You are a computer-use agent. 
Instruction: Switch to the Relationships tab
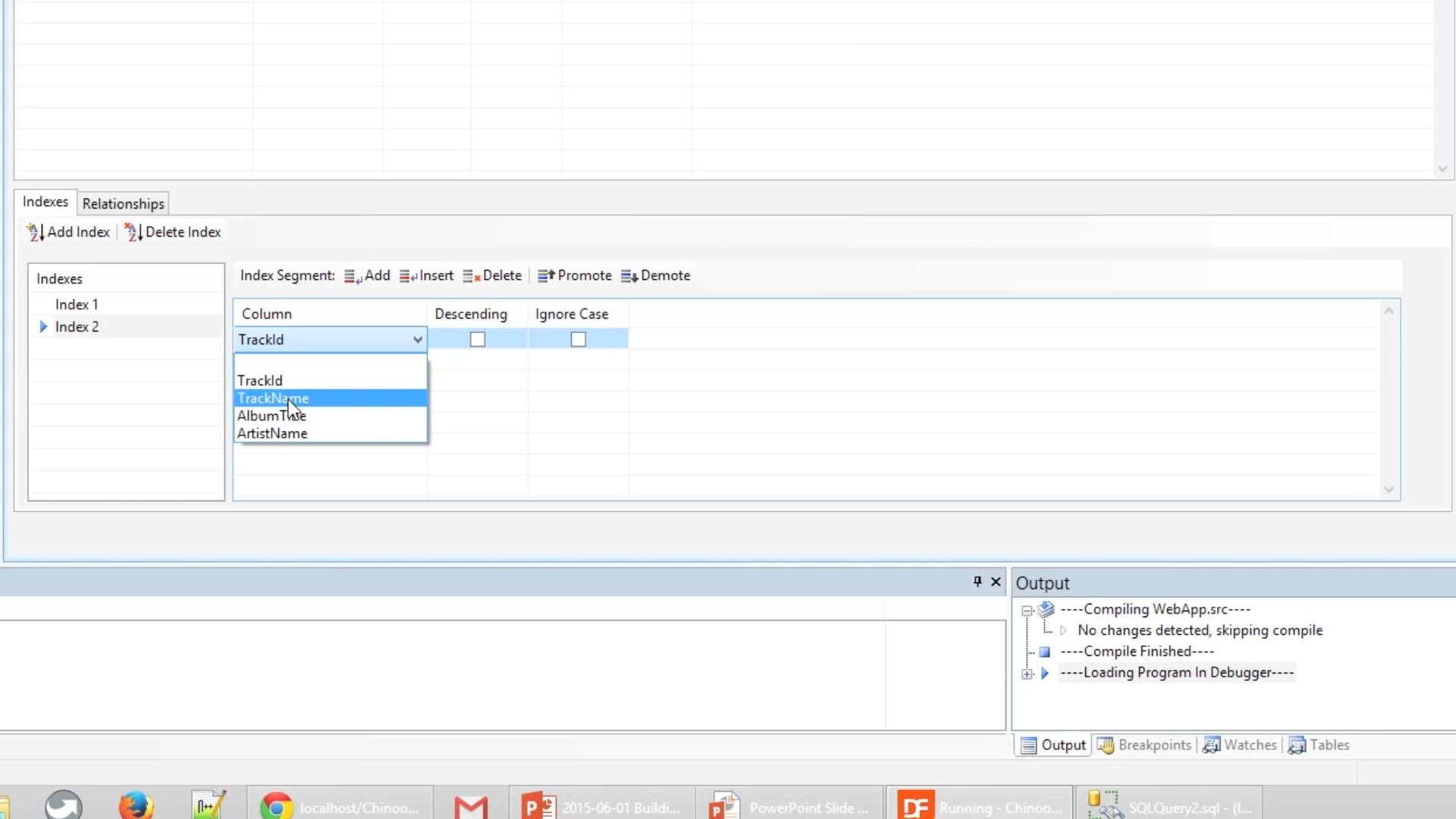123,204
